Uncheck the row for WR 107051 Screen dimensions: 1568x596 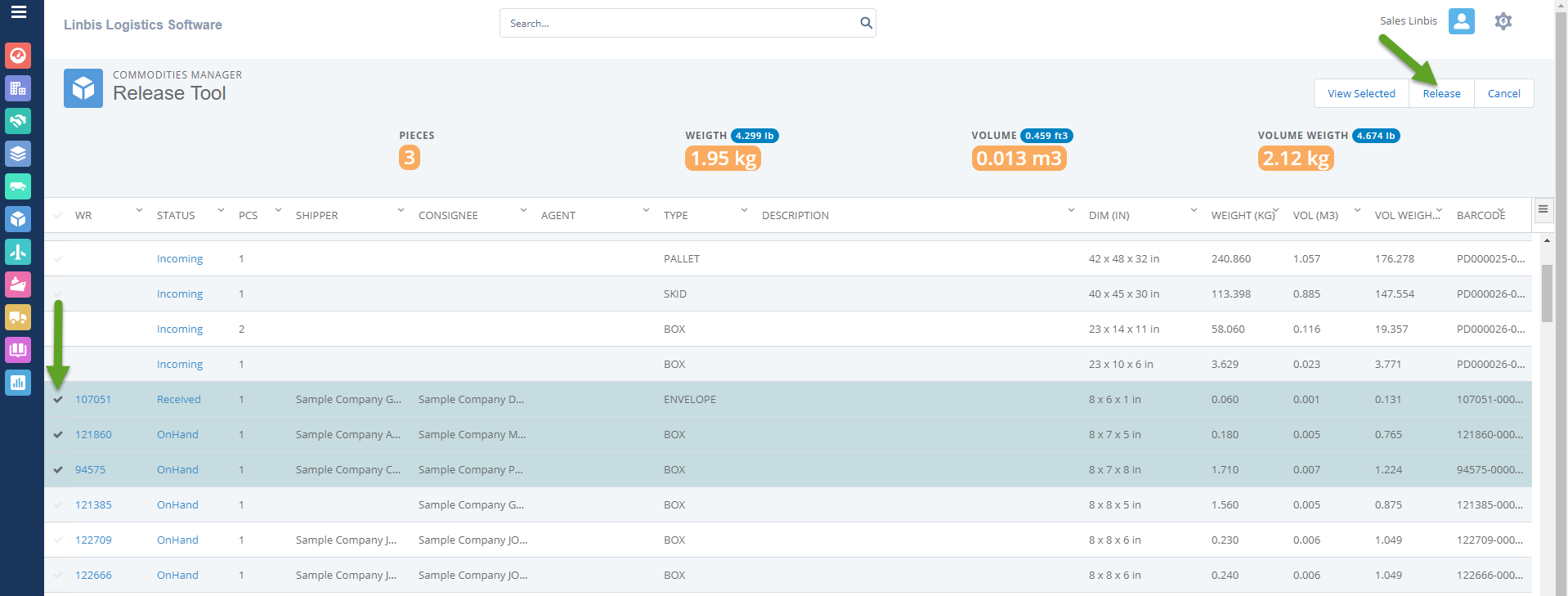click(58, 400)
